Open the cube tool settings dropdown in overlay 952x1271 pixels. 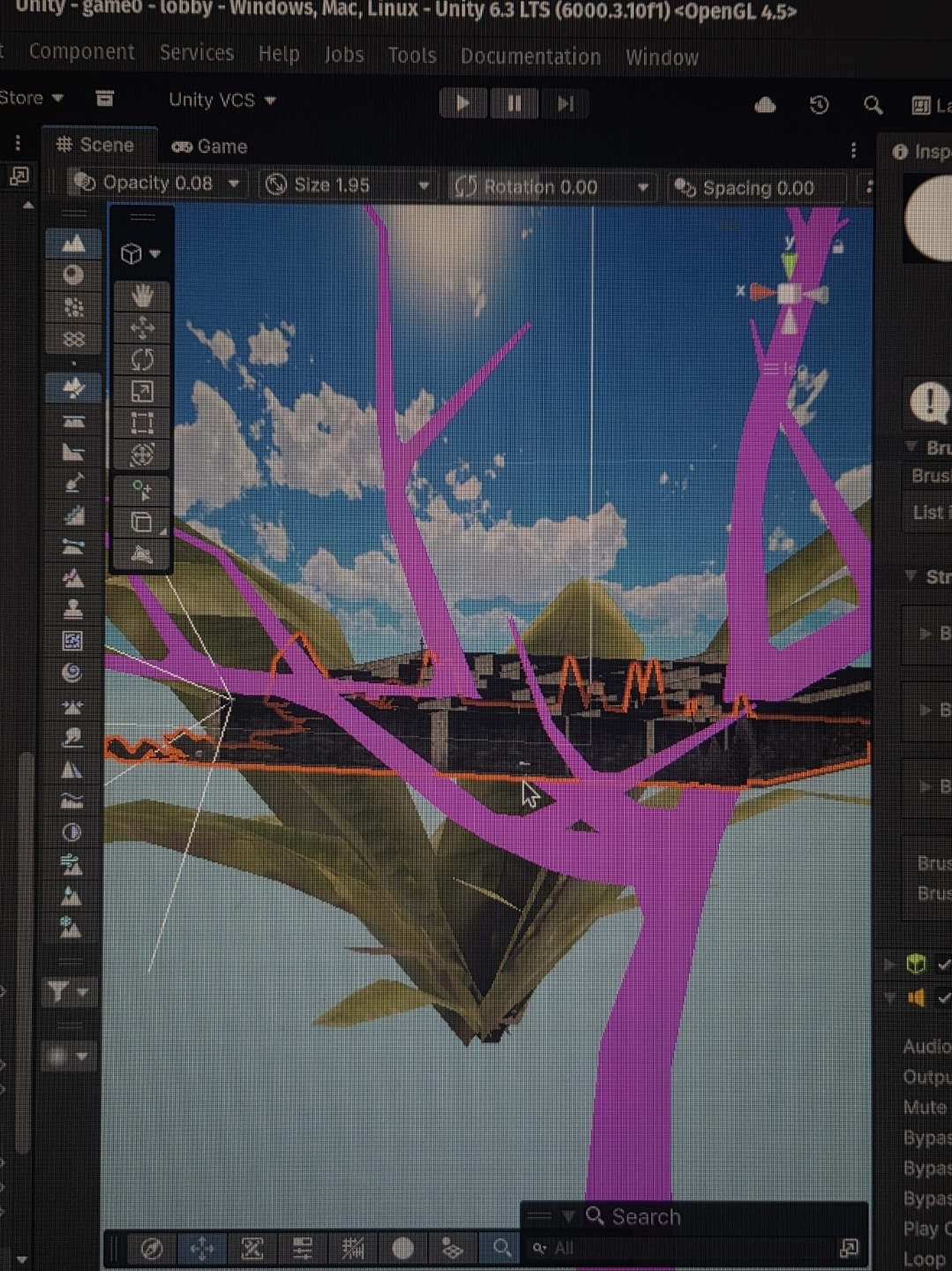[x=141, y=254]
